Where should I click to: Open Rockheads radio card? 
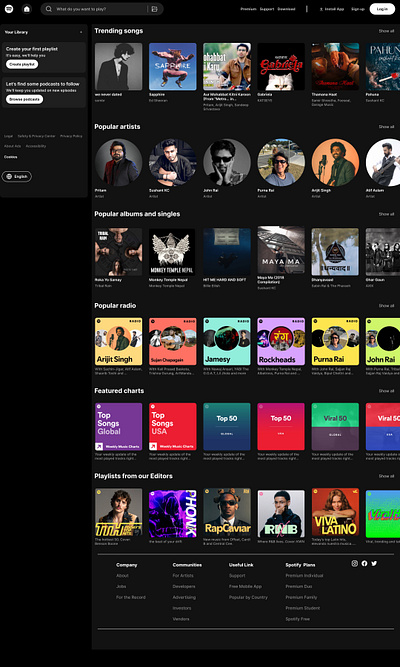tap(281, 341)
